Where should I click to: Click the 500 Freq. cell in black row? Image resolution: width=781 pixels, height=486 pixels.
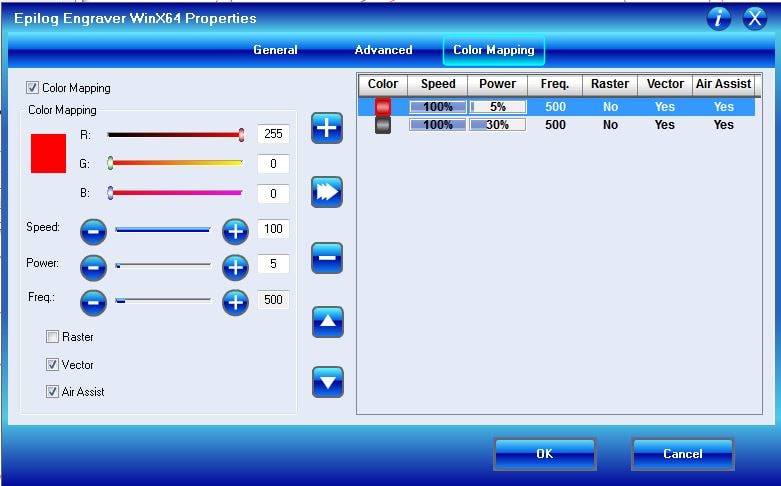555,124
